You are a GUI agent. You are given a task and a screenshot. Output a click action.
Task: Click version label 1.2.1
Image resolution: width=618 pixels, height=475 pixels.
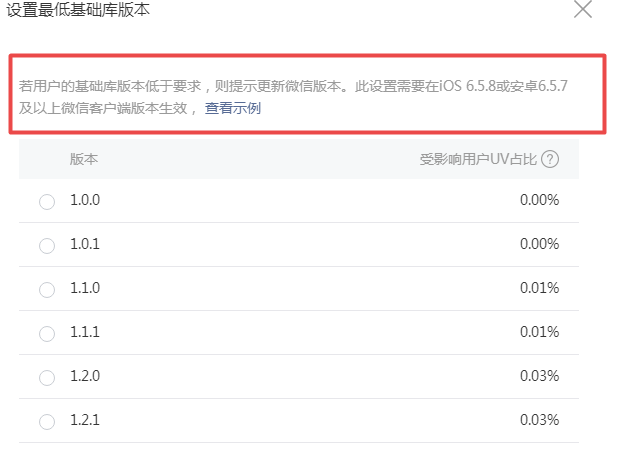(85, 420)
